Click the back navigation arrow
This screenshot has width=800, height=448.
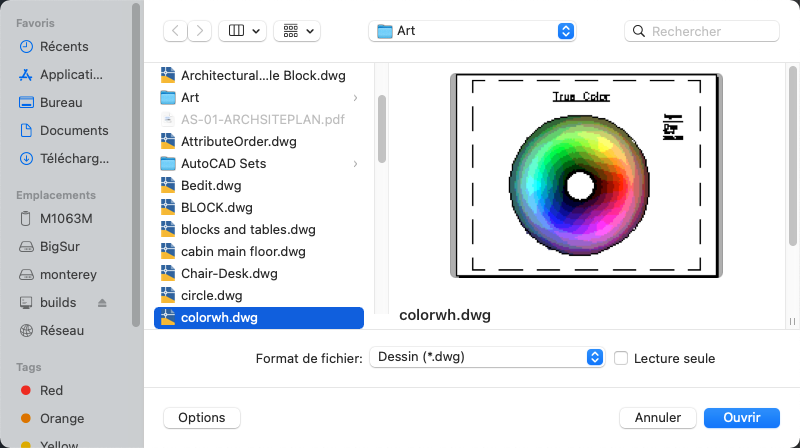176,31
